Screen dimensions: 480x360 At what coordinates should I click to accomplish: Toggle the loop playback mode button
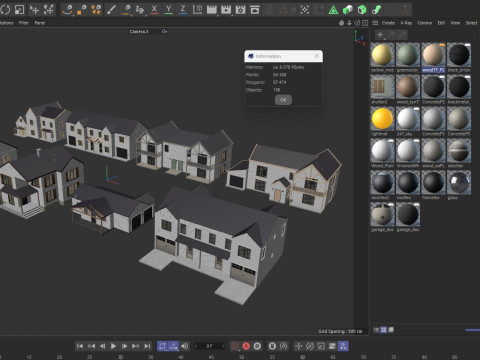point(162,346)
